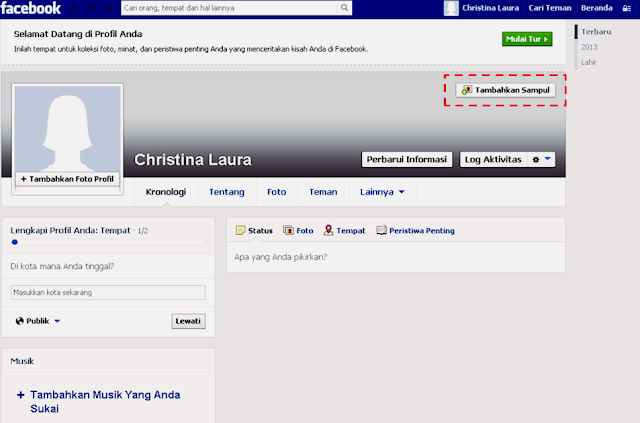Open notifications globe icon in top bar
Image resolution: width=640 pixels, height=423 pixels.
tap(107, 8)
